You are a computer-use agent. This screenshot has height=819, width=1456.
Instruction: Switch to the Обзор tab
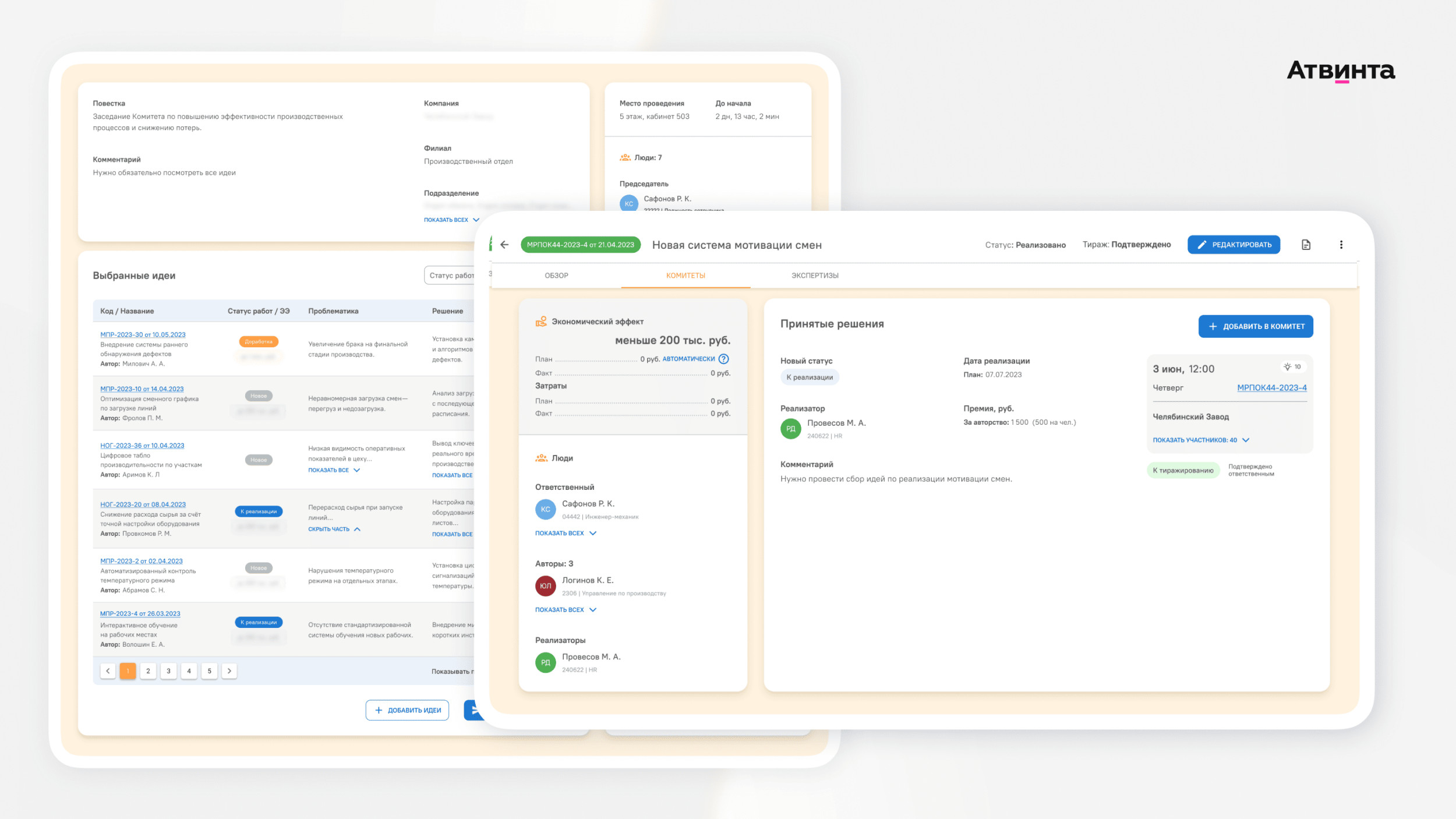(x=556, y=276)
